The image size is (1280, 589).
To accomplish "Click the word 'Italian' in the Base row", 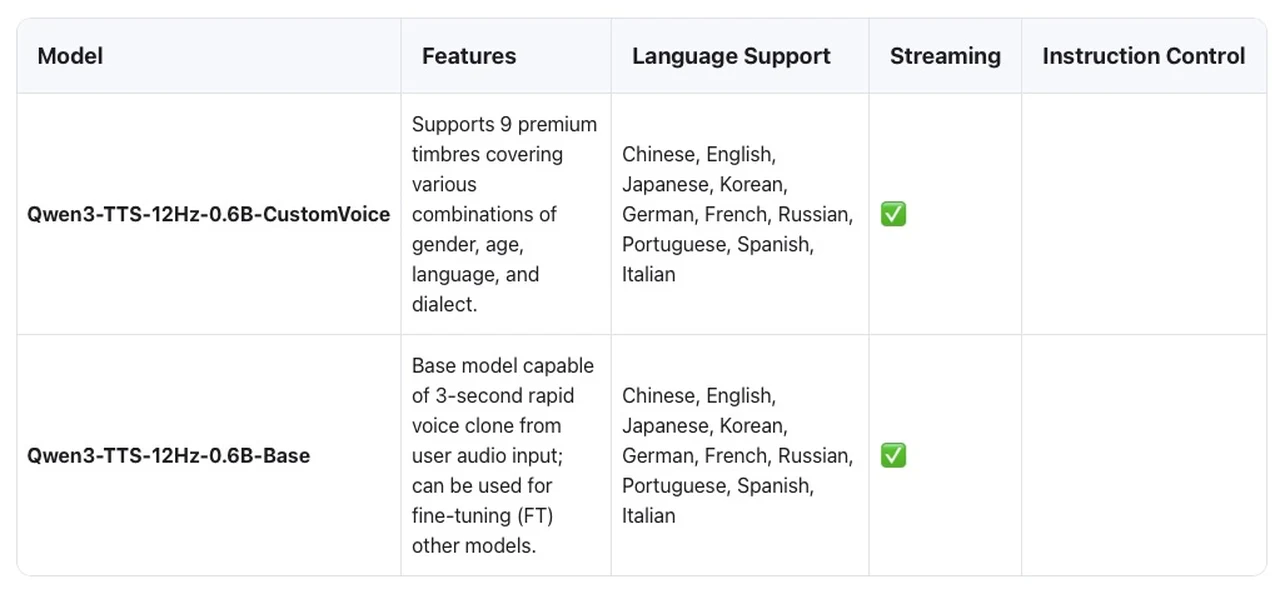I will pyautogui.click(x=648, y=516).
